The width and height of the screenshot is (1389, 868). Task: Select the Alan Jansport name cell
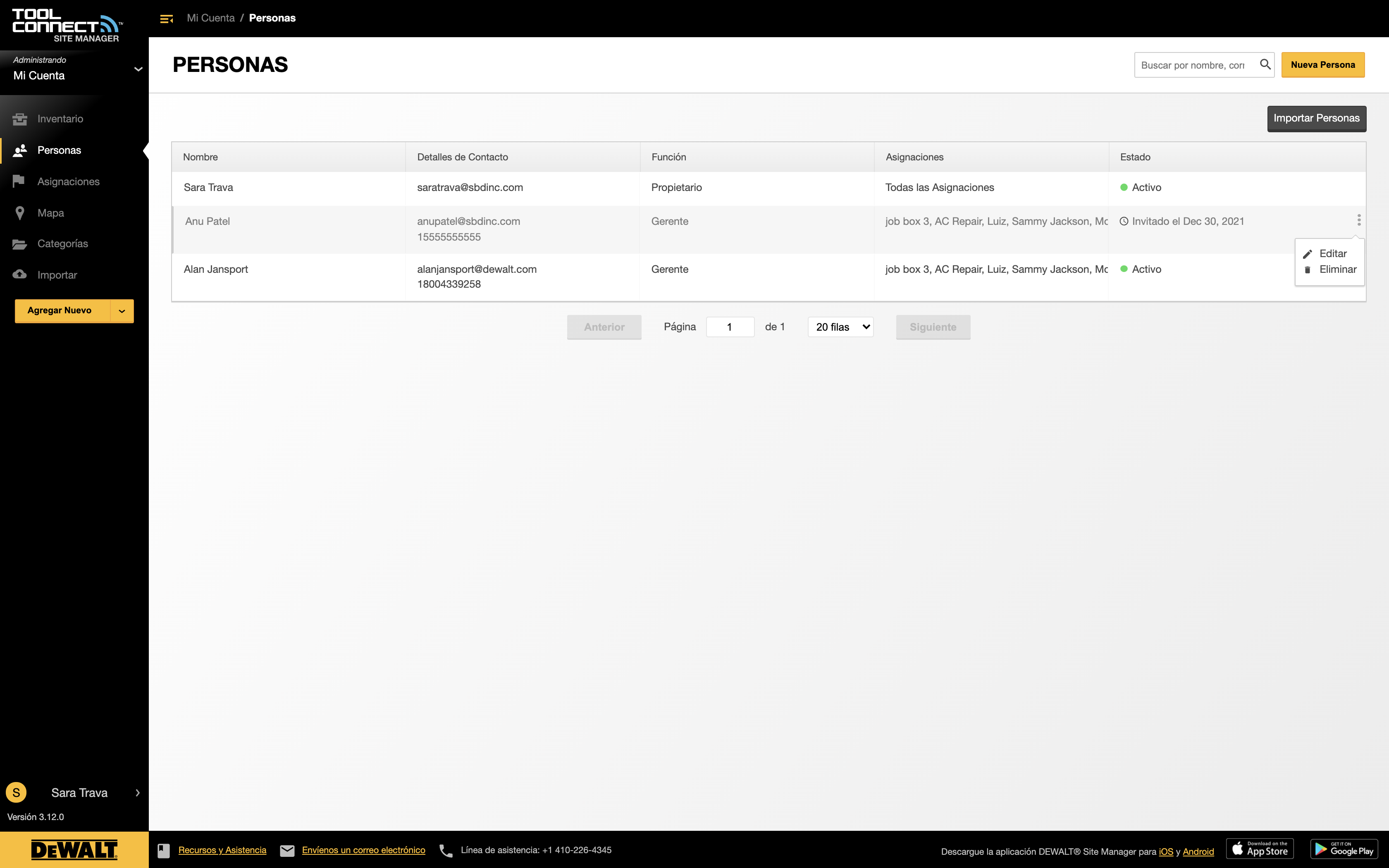coord(216,269)
